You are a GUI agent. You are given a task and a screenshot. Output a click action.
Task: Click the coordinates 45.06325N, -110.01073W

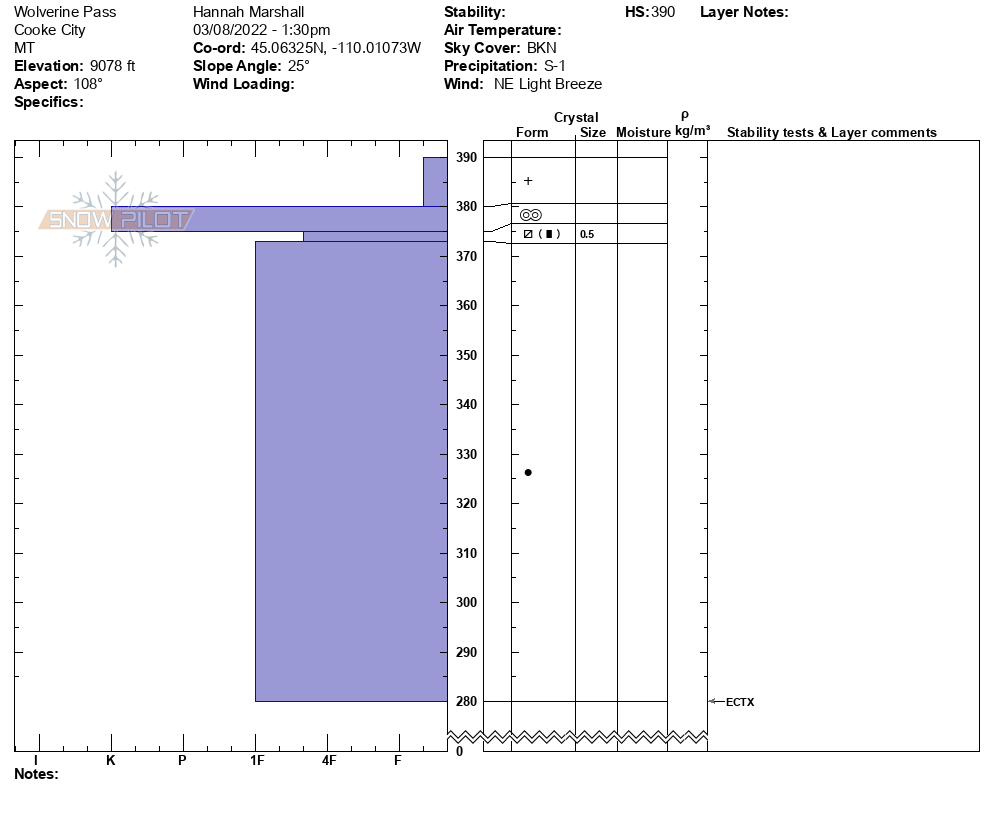[x=335, y=48]
